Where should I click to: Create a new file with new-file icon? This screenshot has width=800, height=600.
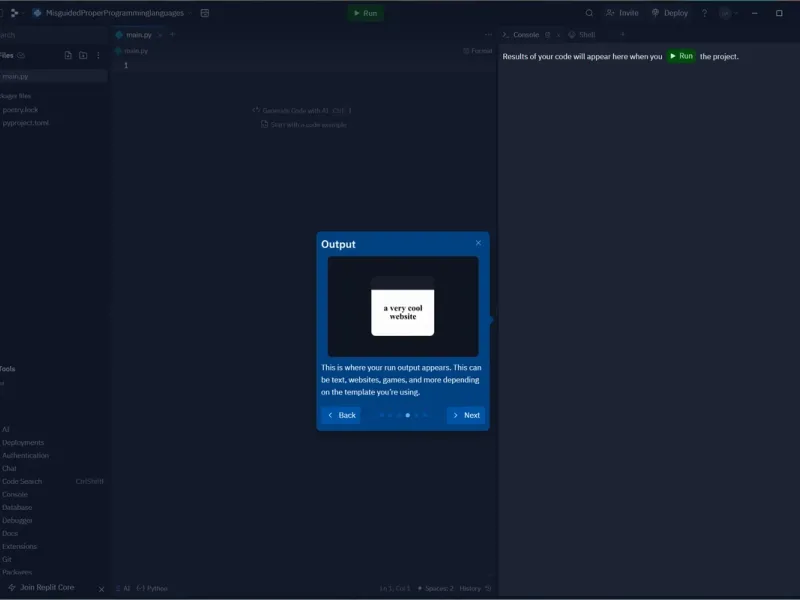point(68,55)
